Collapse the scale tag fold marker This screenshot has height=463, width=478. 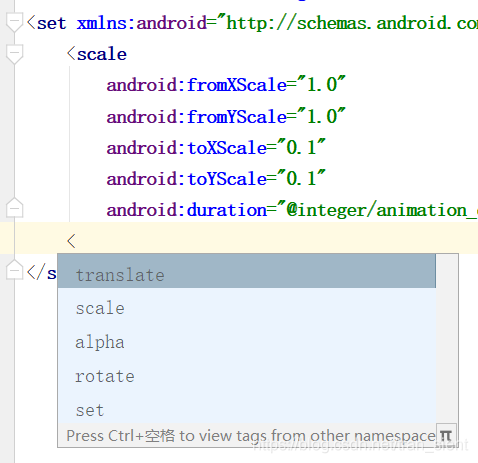[15, 54]
